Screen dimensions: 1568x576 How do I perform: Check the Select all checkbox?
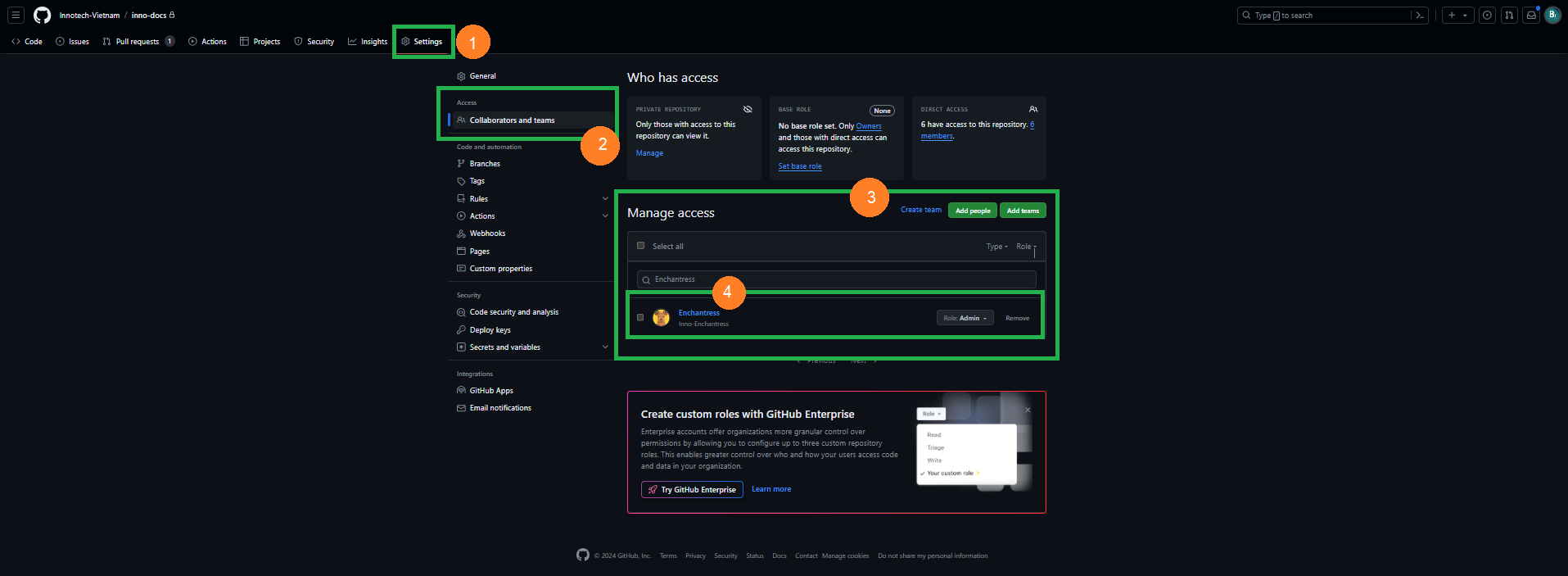(x=640, y=245)
